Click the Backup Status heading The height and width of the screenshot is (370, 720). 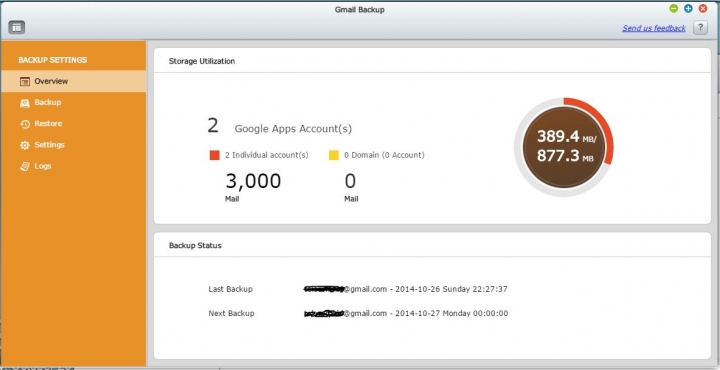pos(195,246)
